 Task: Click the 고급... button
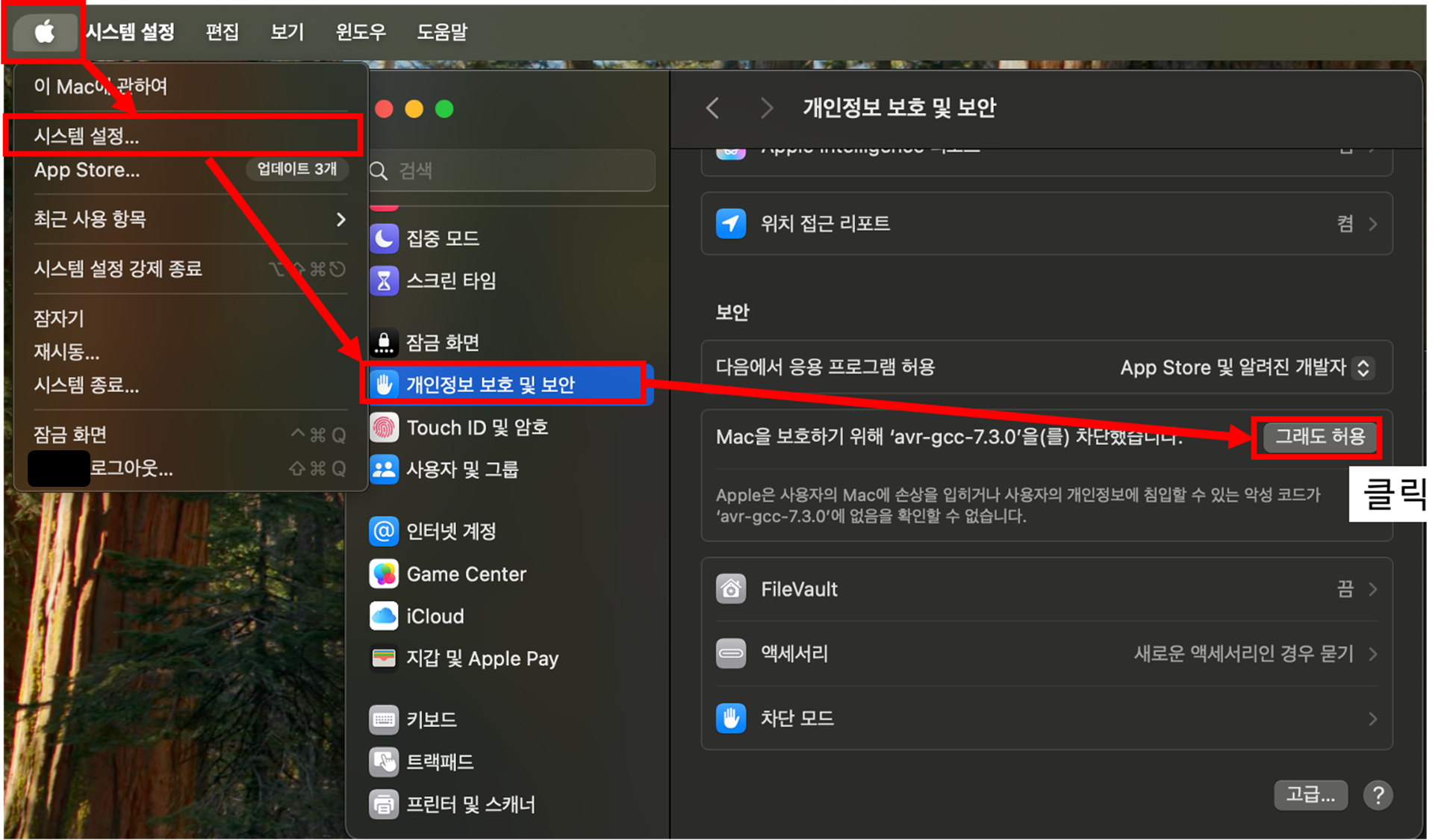point(1310,795)
